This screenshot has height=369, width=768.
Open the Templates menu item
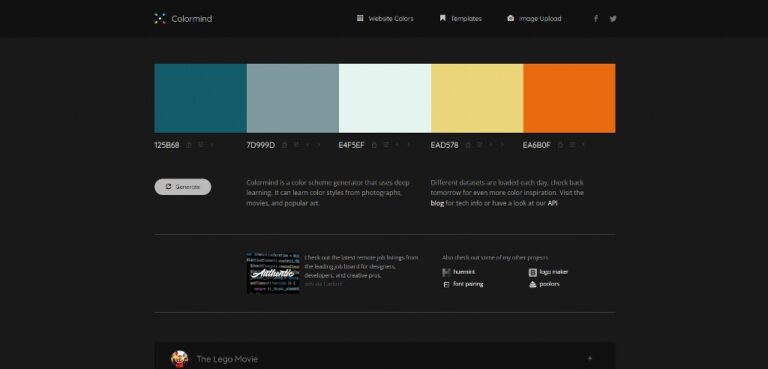tap(460, 19)
